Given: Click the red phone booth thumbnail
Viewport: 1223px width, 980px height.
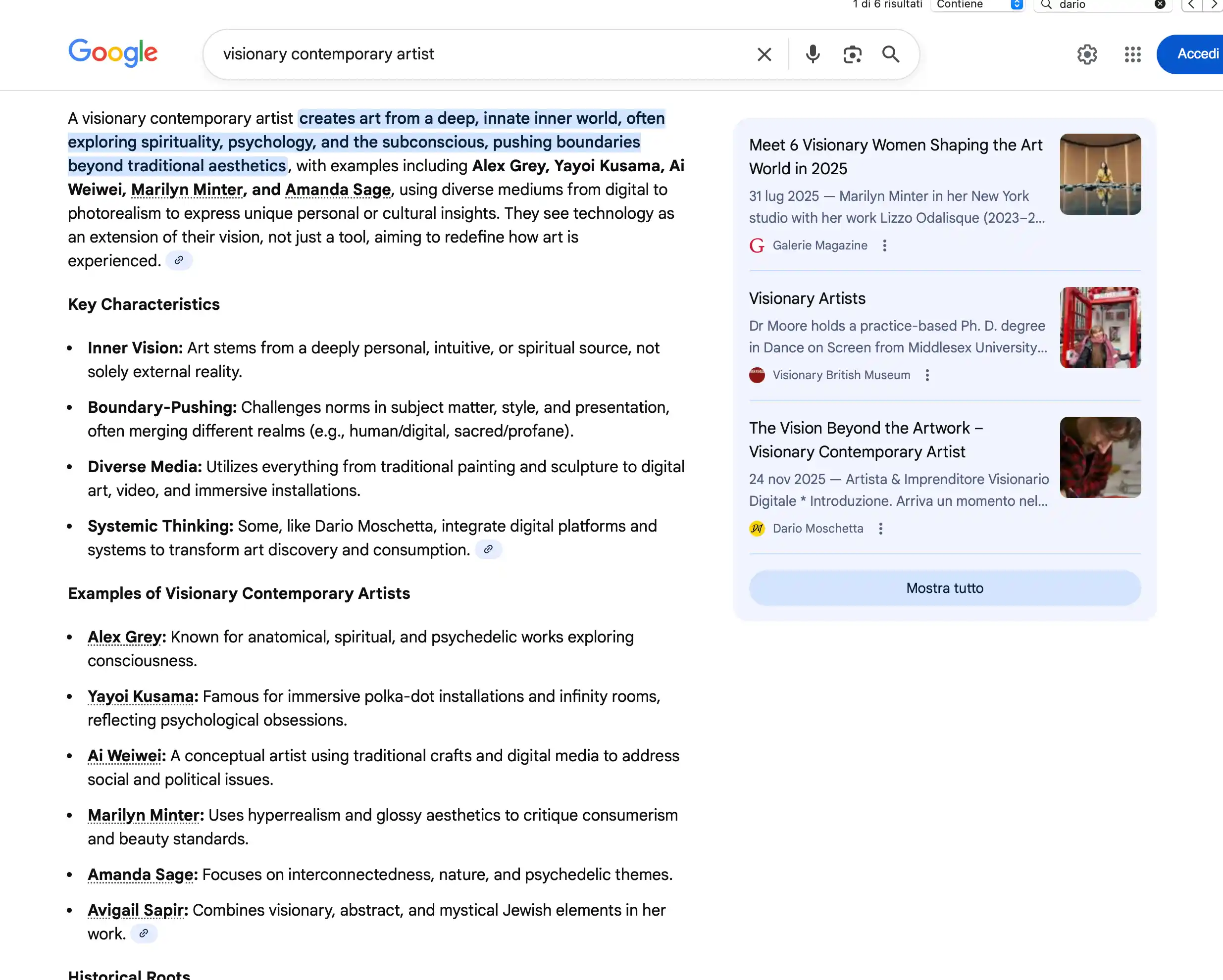Looking at the screenshot, I should 1100,327.
